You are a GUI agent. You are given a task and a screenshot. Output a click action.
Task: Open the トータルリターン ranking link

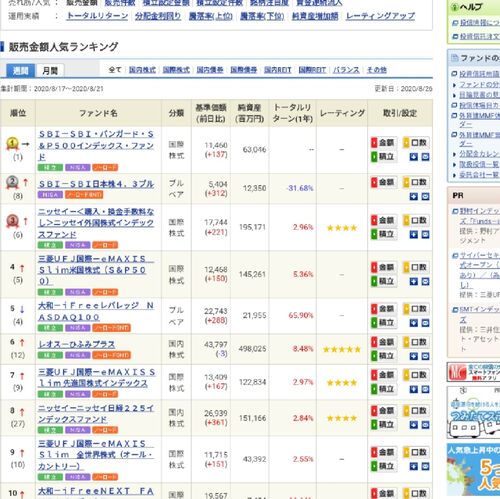tap(97, 16)
